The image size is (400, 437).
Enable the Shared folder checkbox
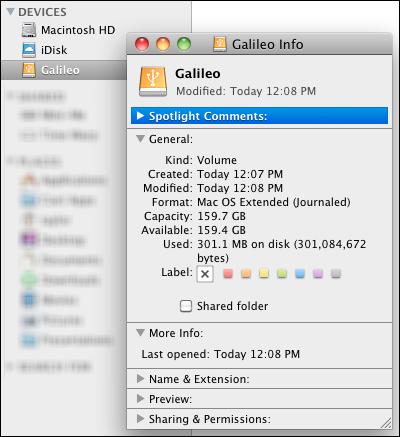pos(186,306)
